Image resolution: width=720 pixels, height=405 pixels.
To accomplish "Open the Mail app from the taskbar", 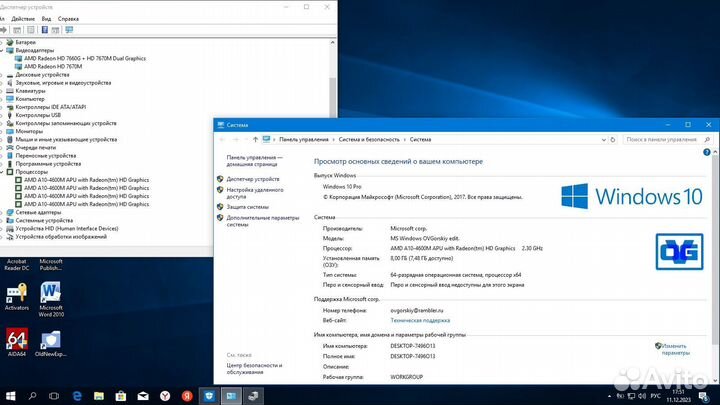I will [143, 396].
